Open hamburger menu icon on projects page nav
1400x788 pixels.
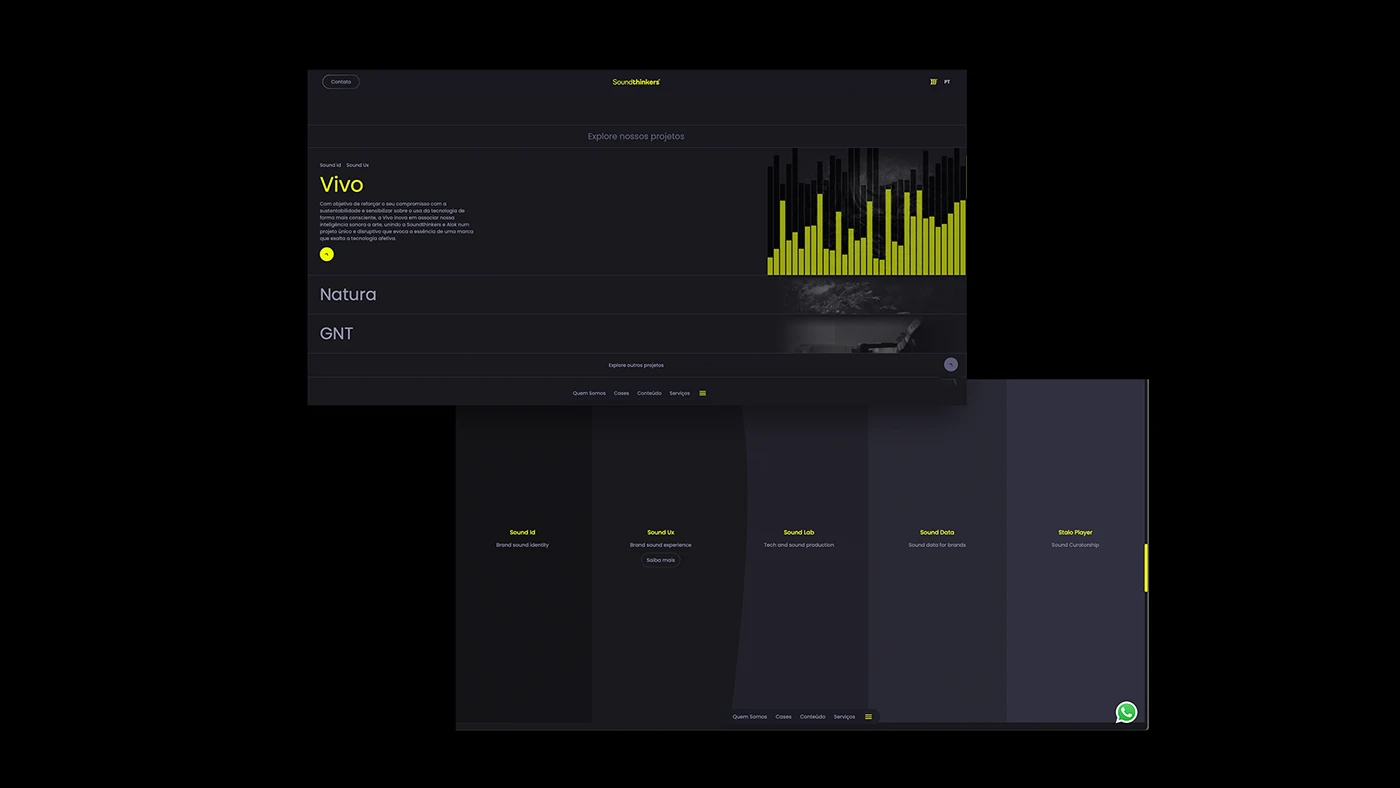(x=703, y=393)
